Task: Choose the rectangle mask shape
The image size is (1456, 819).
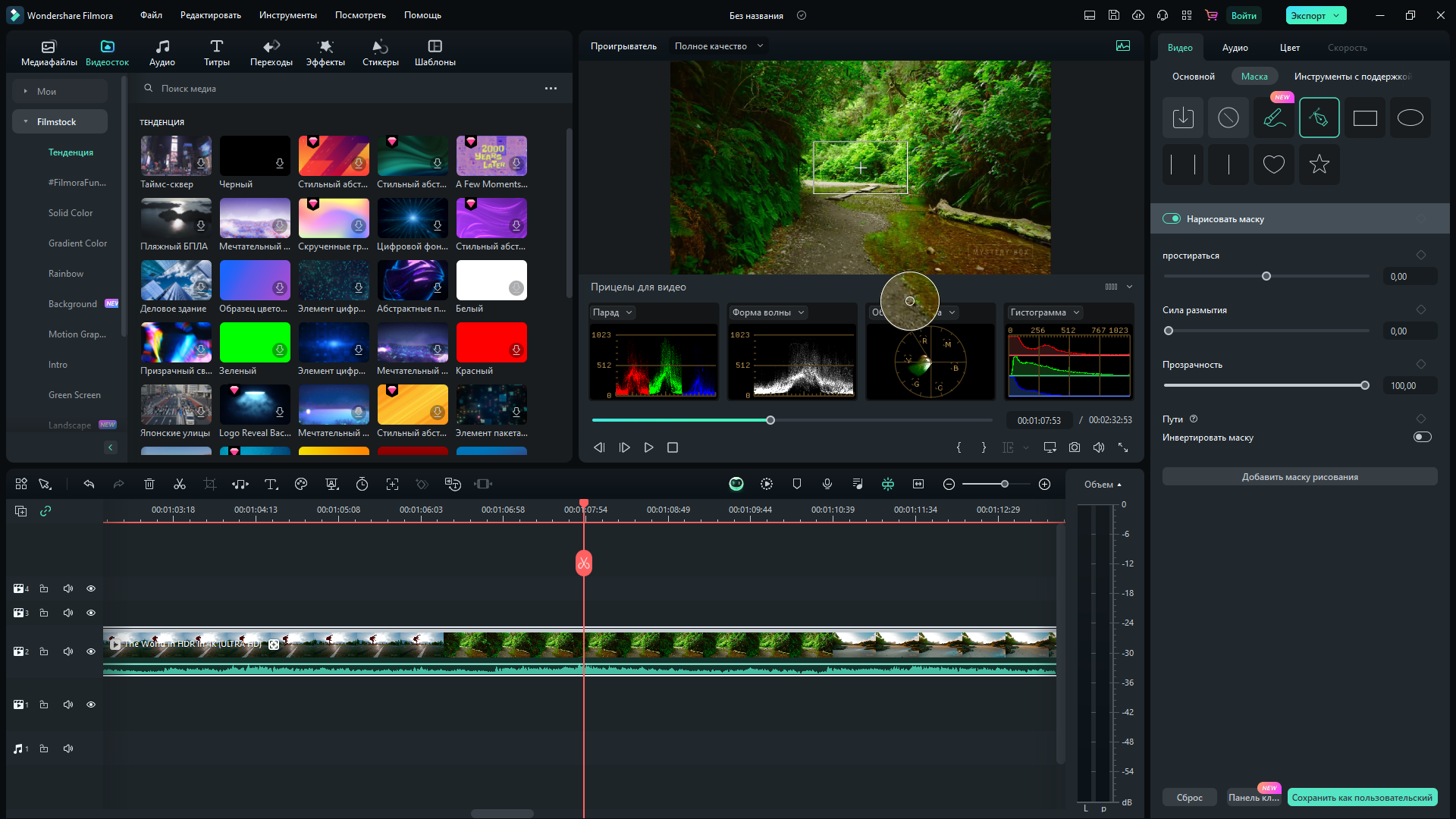Action: click(x=1364, y=118)
